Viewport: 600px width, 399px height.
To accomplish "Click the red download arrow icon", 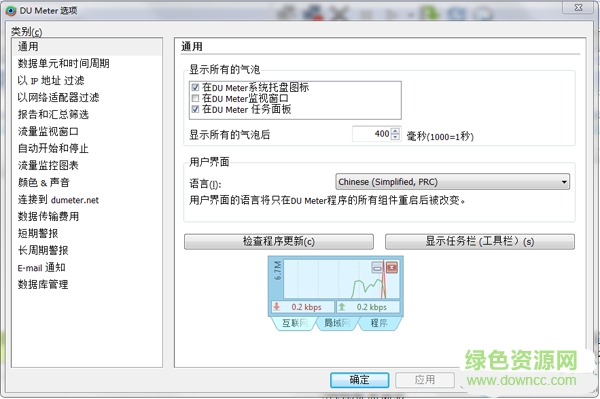I will coord(277,306).
